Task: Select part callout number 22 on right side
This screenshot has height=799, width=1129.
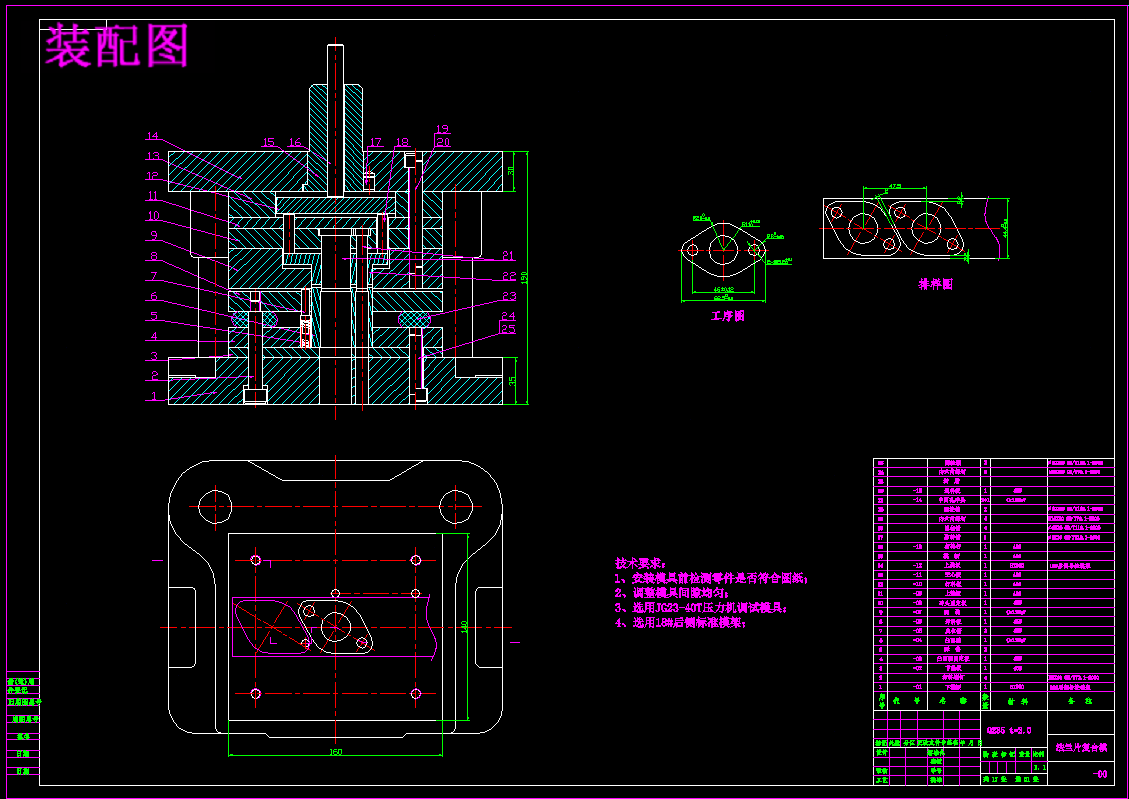Action: click(x=508, y=276)
